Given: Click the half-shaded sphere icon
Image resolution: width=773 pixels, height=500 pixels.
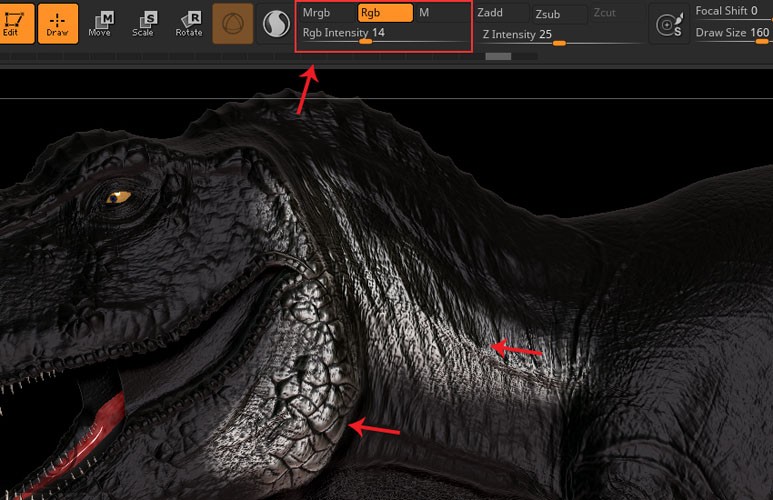Looking at the screenshot, I should pos(274,23).
